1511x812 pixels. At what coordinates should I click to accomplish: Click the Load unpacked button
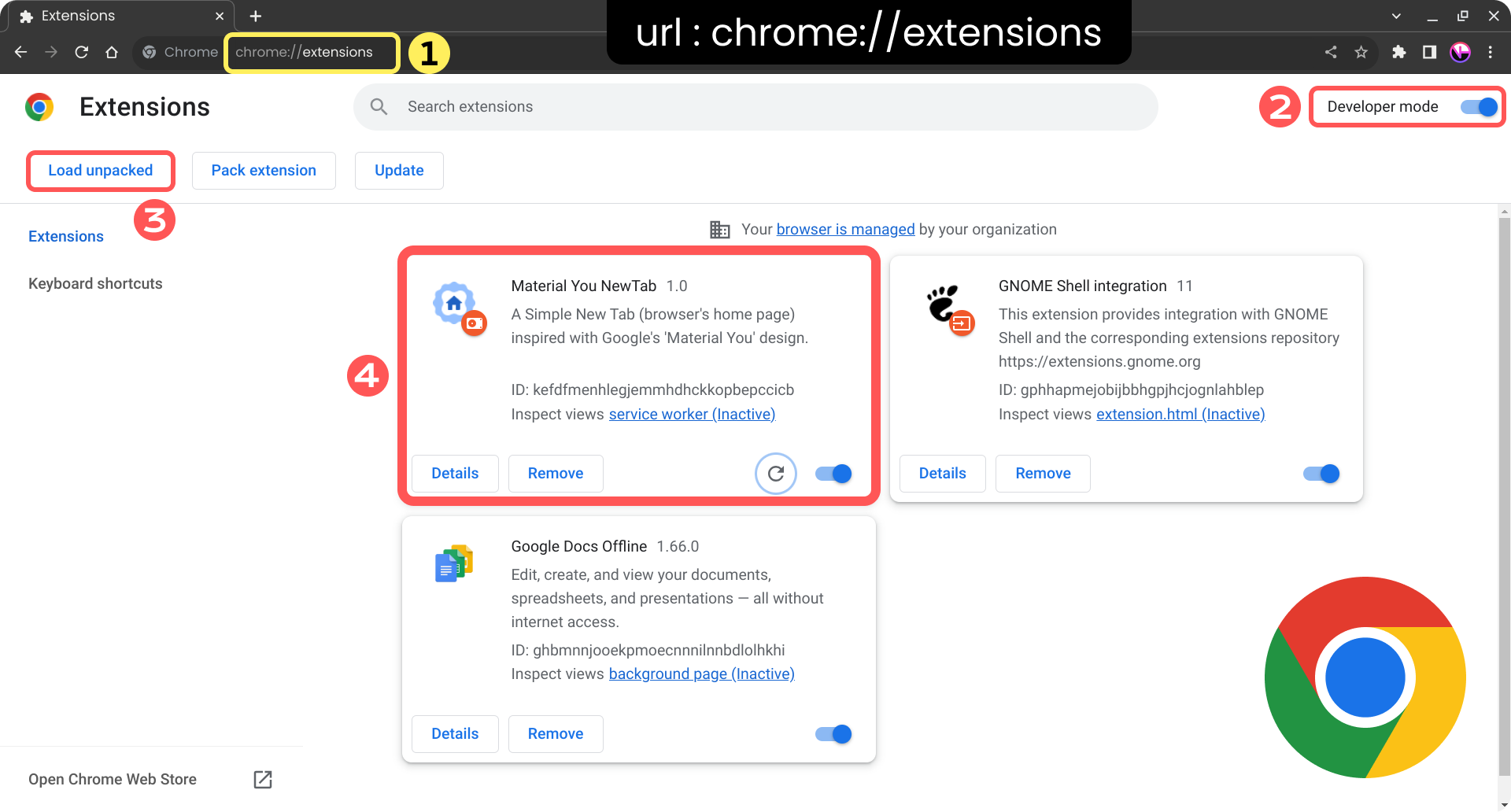(101, 171)
